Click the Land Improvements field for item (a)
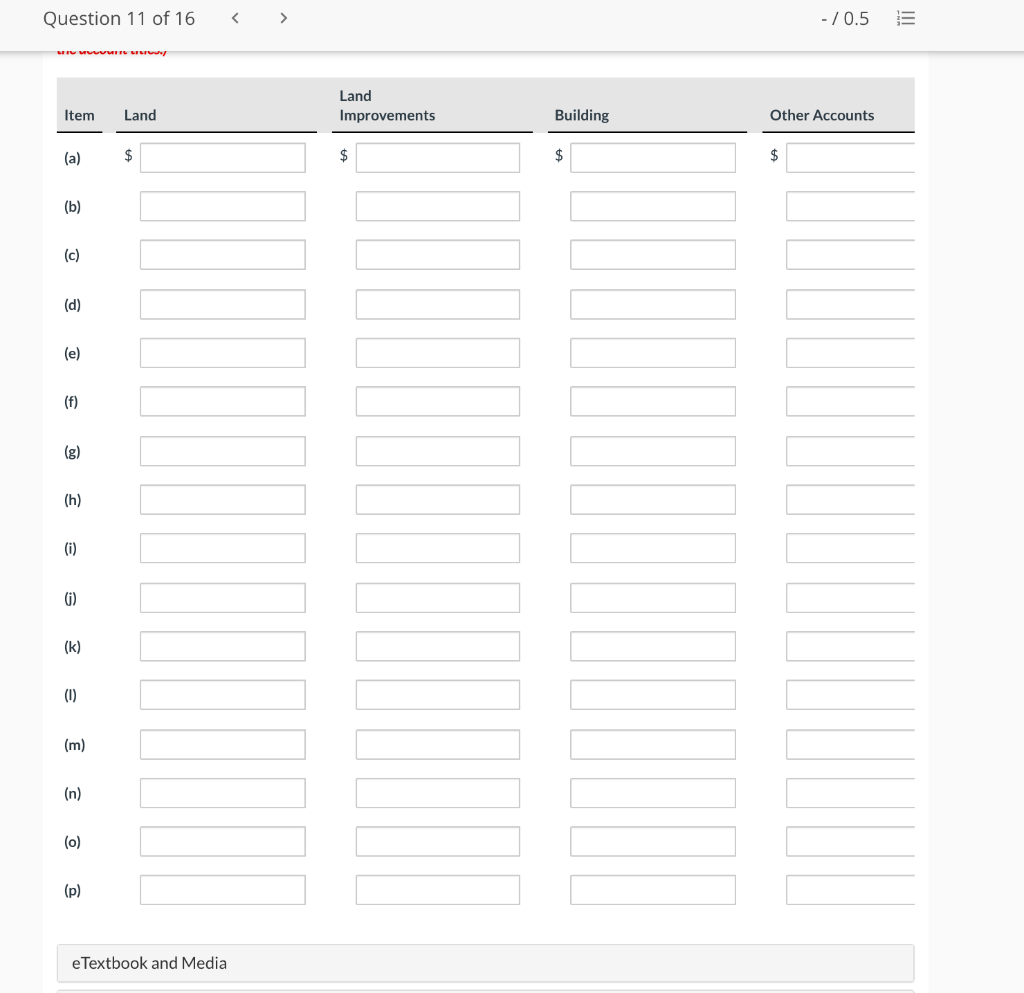Screen dimensions: 1024x993 438,158
